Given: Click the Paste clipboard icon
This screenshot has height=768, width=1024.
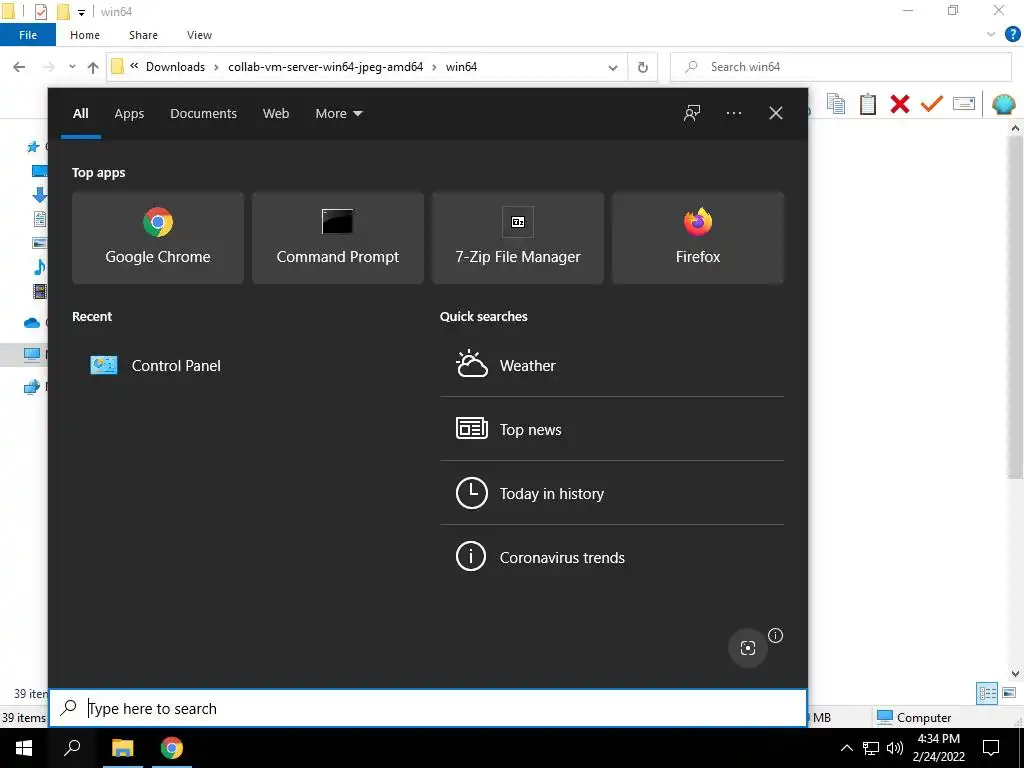Looking at the screenshot, I should [x=868, y=104].
